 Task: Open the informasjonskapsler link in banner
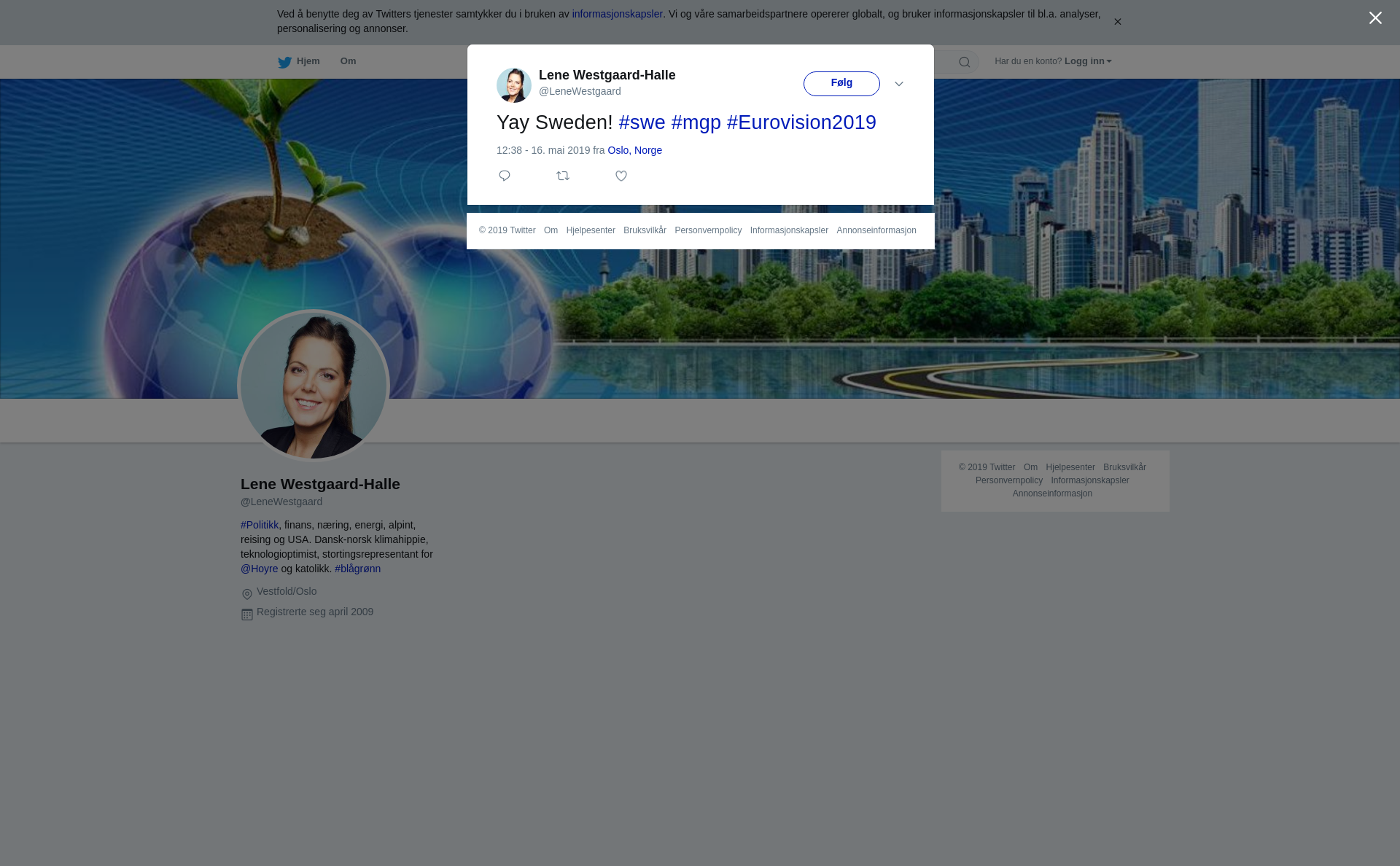click(617, 14)
